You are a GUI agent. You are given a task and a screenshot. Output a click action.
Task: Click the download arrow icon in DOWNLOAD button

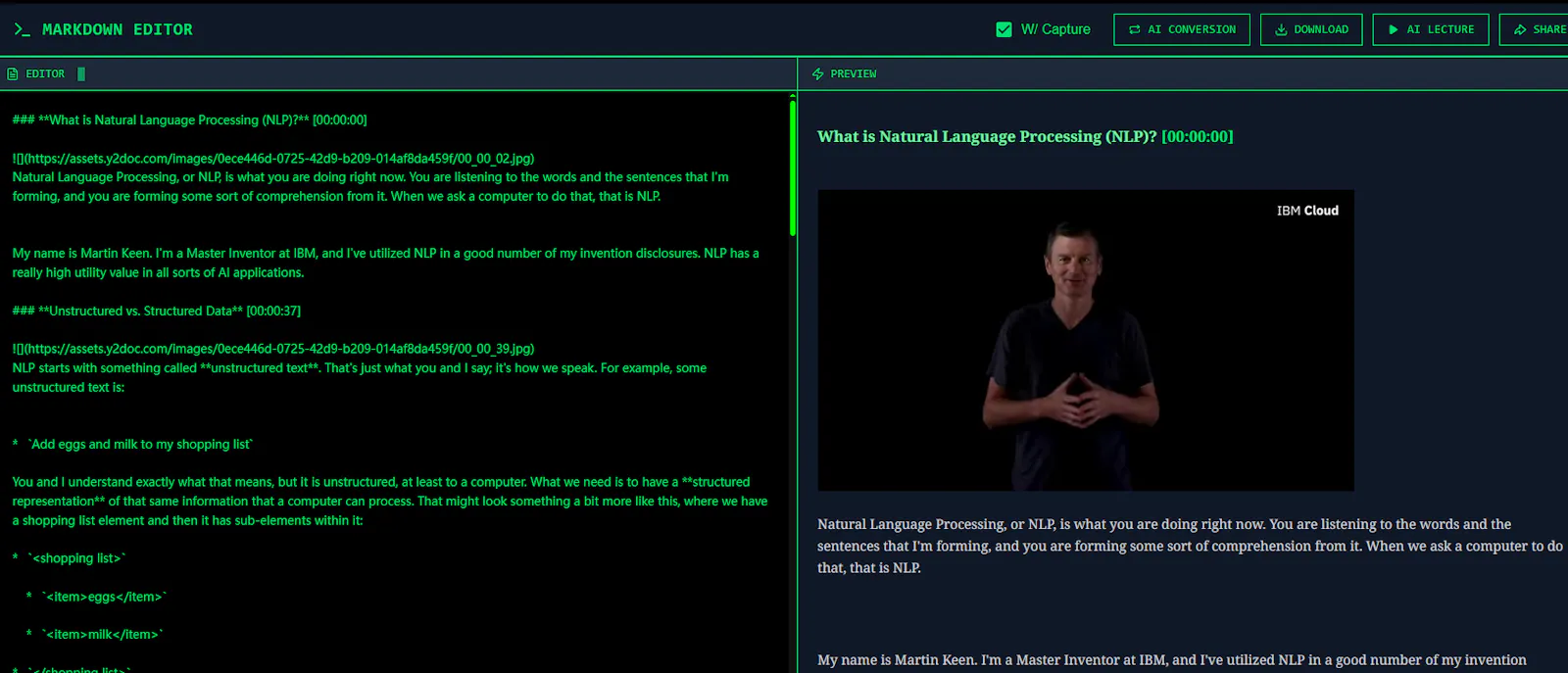[x=1281, y=29]
